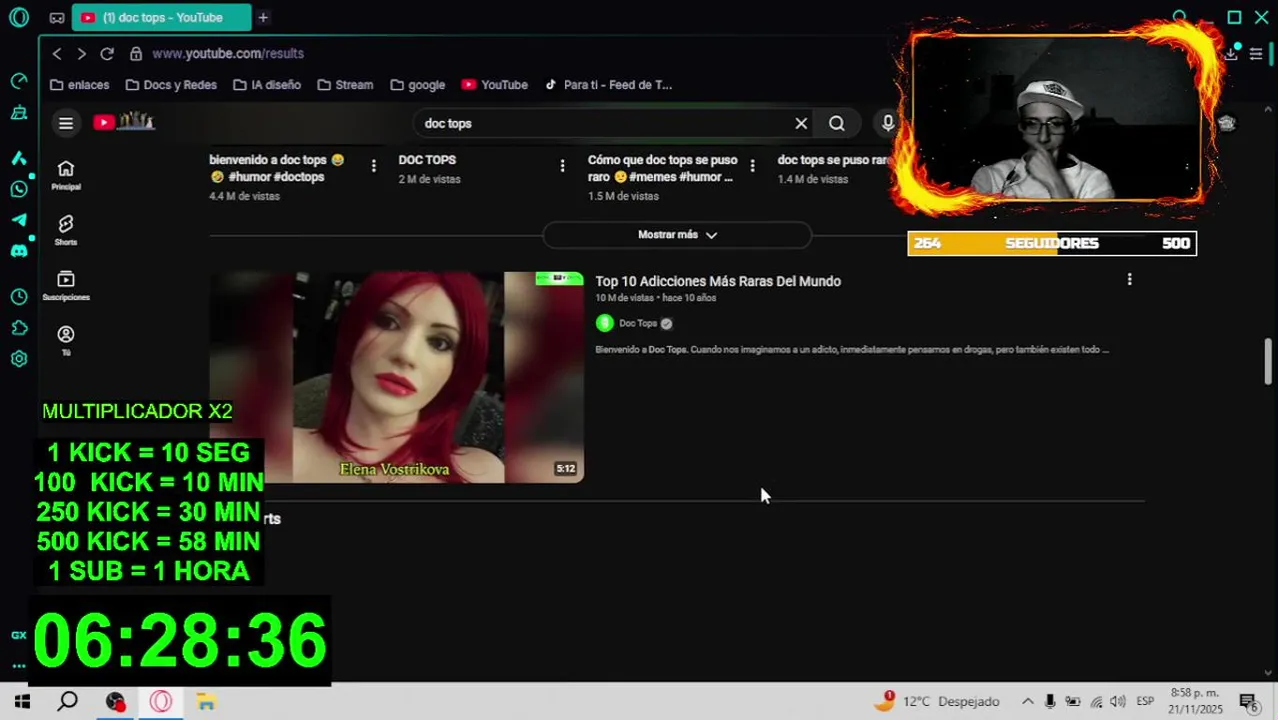Open Windows taskbar search
The width and height of the screenshot is (1278, 720).
point(67,702)
